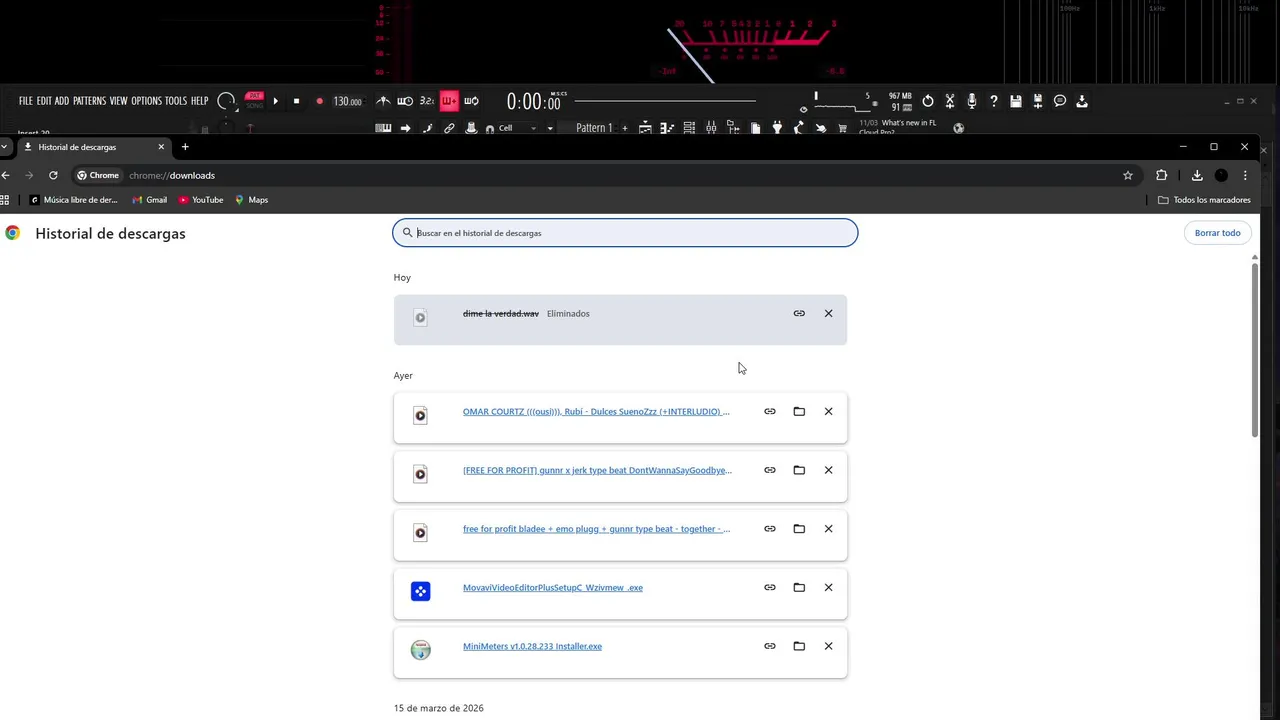Copy link for dime la verdad.wav
Screen dimensions: 1280x720
tap(799, 314)
